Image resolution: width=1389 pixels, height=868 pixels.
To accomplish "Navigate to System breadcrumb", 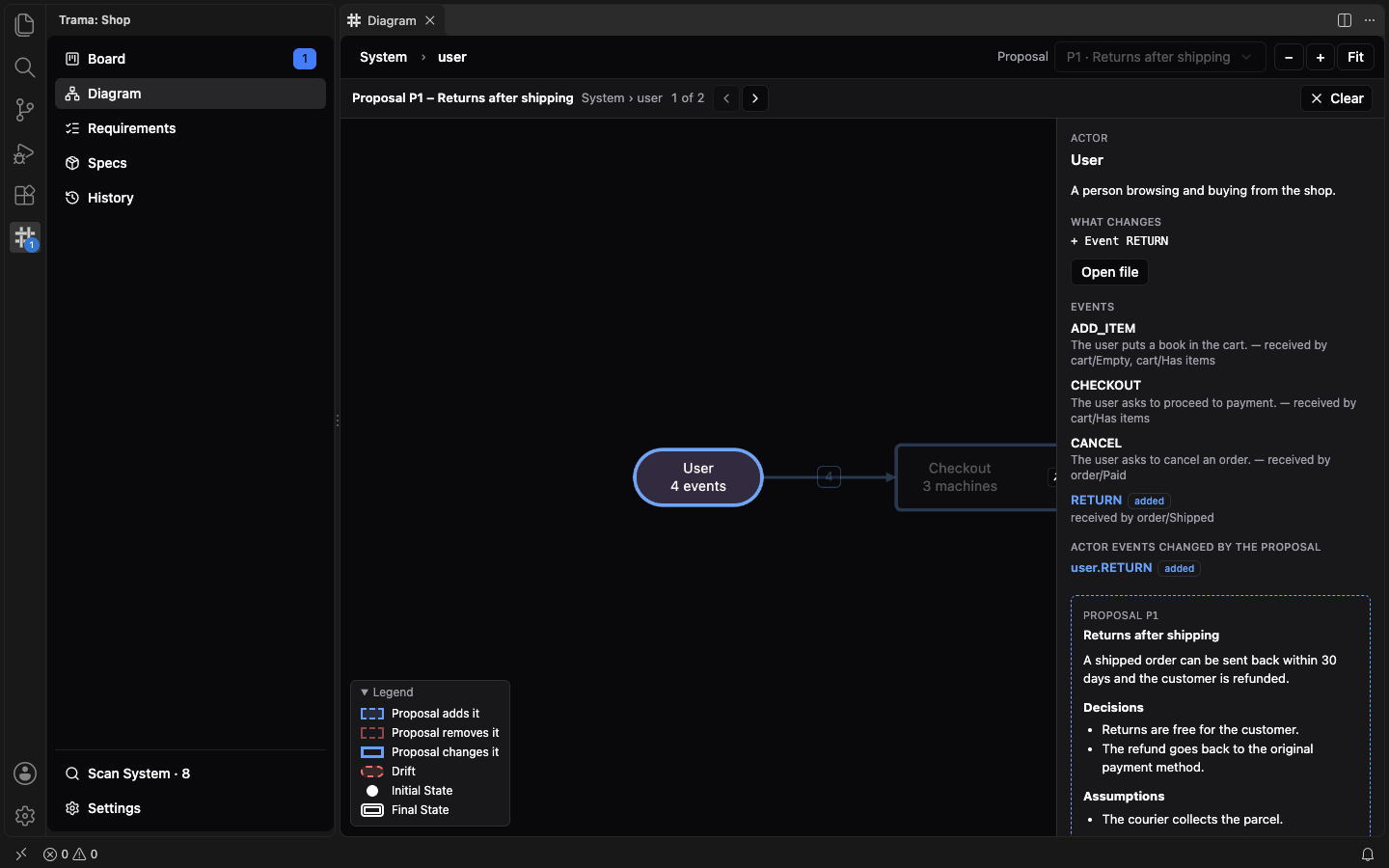I will (383, 57).
